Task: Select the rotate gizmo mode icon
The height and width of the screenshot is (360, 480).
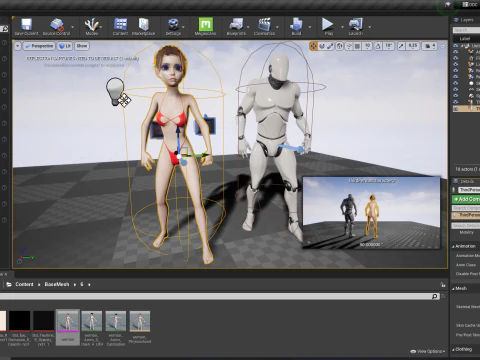Action: [322, 46]
